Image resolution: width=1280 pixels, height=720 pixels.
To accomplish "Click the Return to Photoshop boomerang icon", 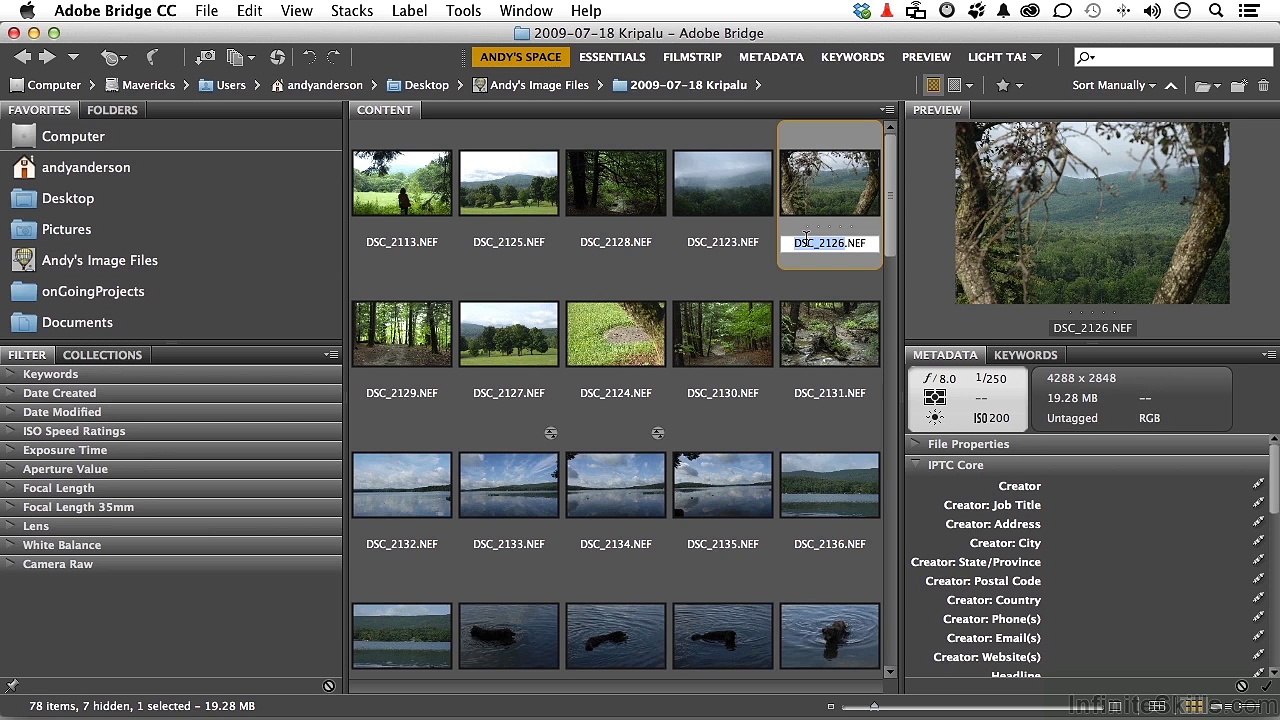I will (x=152, y=57).
